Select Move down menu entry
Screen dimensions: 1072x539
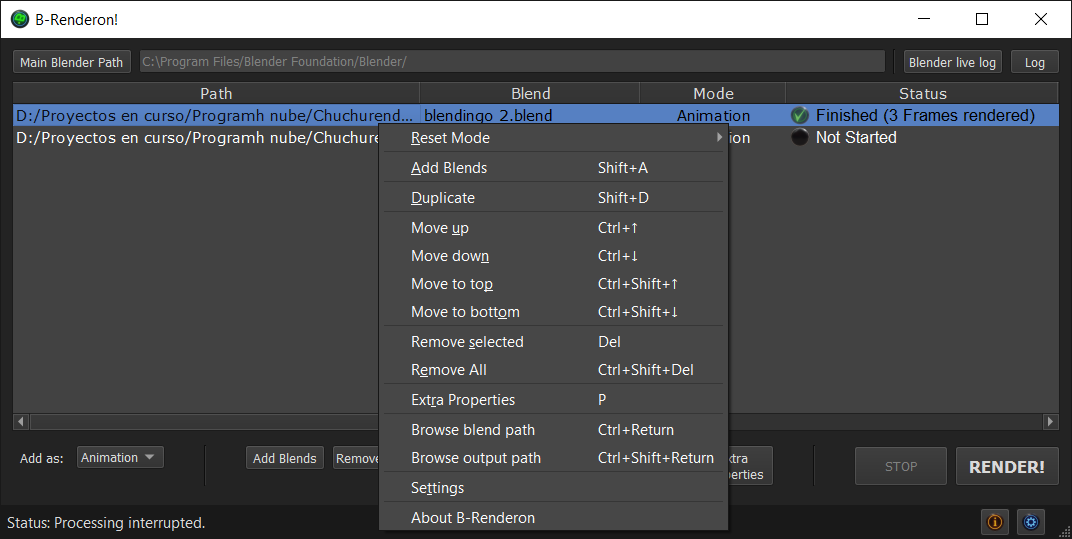coord(553,256)
